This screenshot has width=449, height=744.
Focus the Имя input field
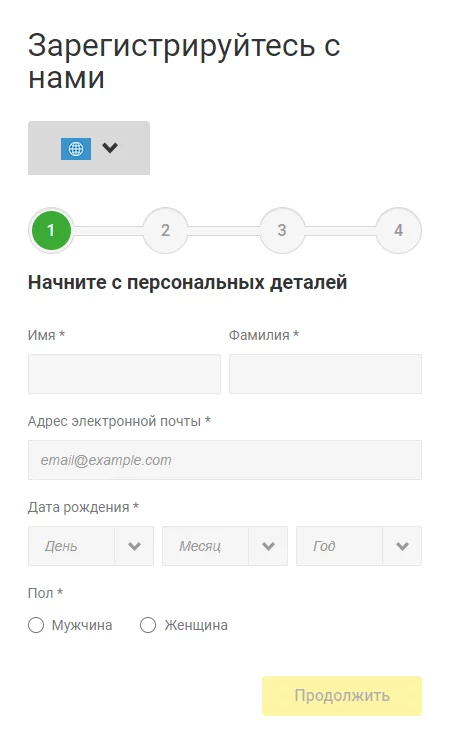[124, 374]
